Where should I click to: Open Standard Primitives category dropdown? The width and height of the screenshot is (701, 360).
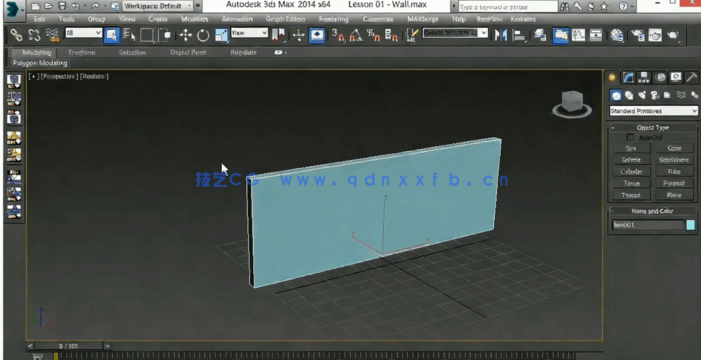coord(653,111)
